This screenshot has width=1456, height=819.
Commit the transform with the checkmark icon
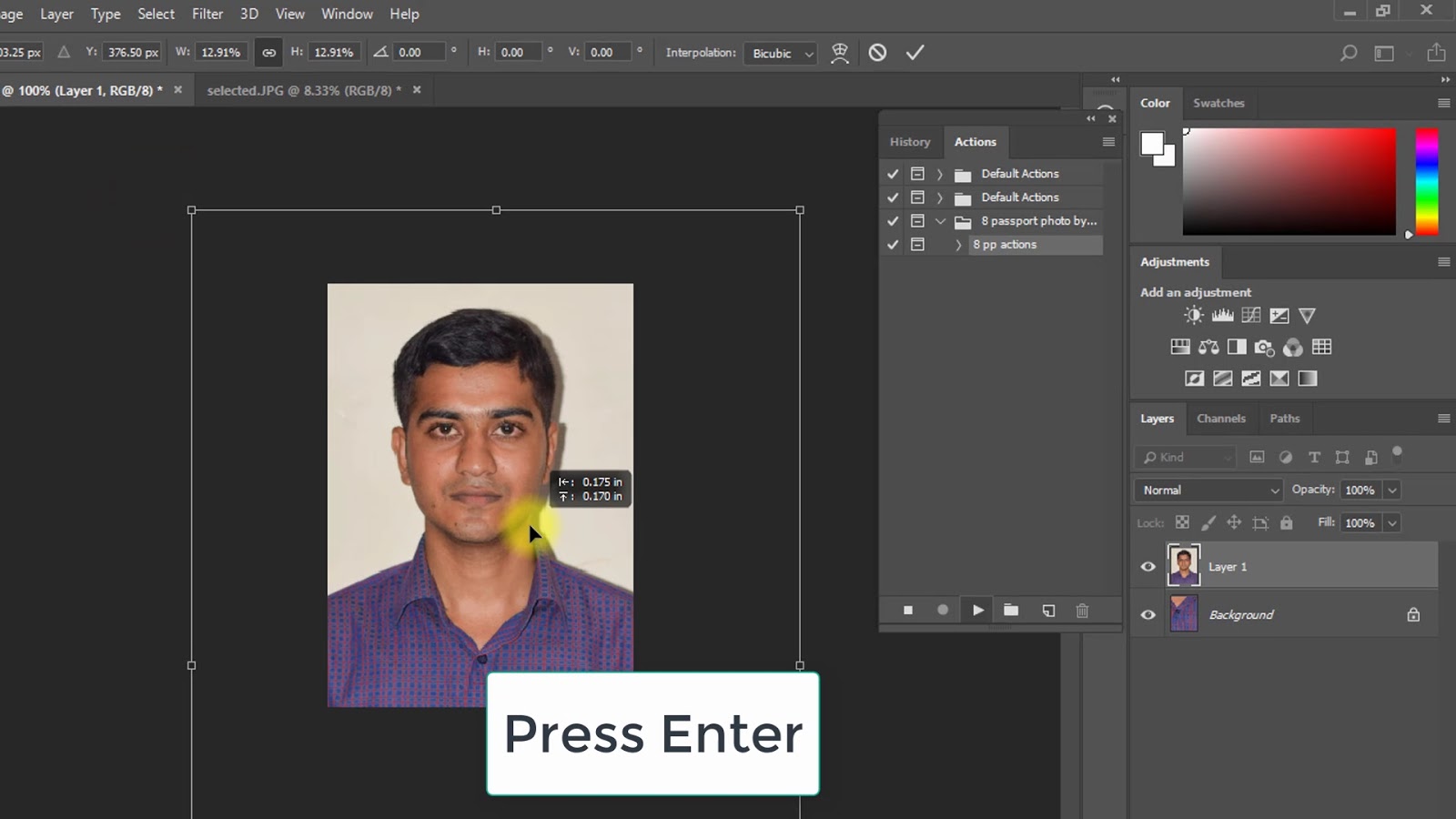[x=915, y=53]
